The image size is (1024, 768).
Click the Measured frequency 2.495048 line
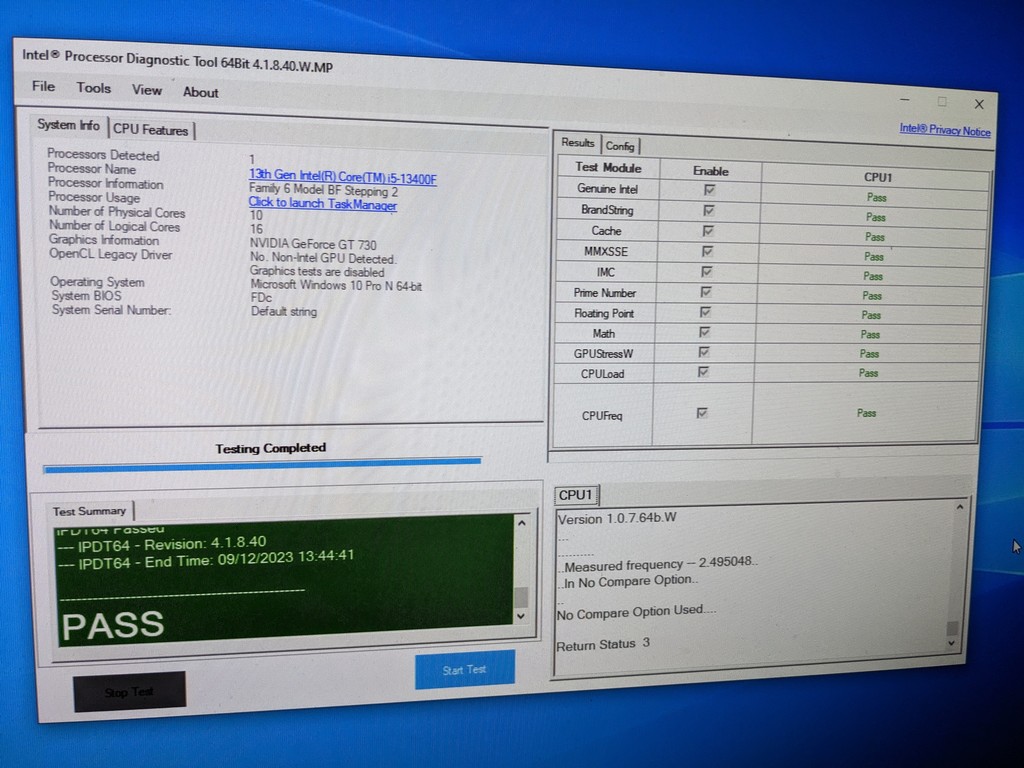[x=657, y=564]
